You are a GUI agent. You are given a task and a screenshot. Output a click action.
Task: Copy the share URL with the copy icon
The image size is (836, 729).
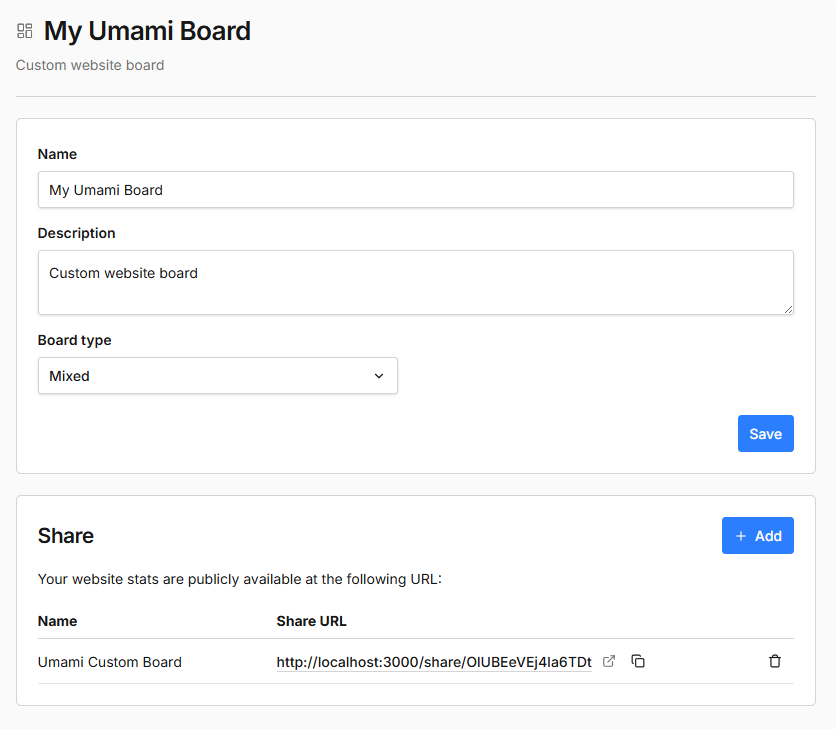click(638, 661)
